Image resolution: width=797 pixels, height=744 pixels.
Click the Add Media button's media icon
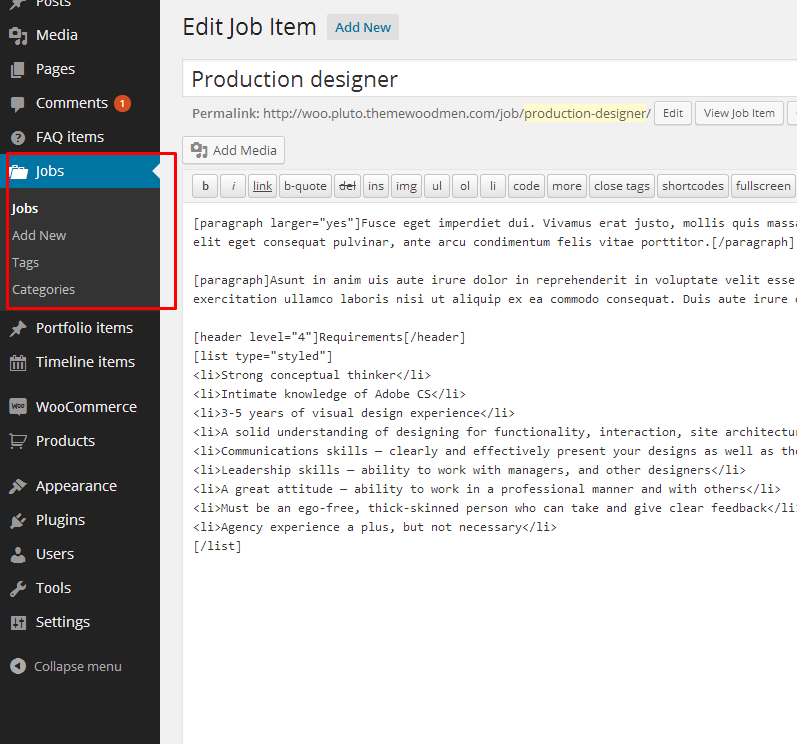[x=199, y=150]
